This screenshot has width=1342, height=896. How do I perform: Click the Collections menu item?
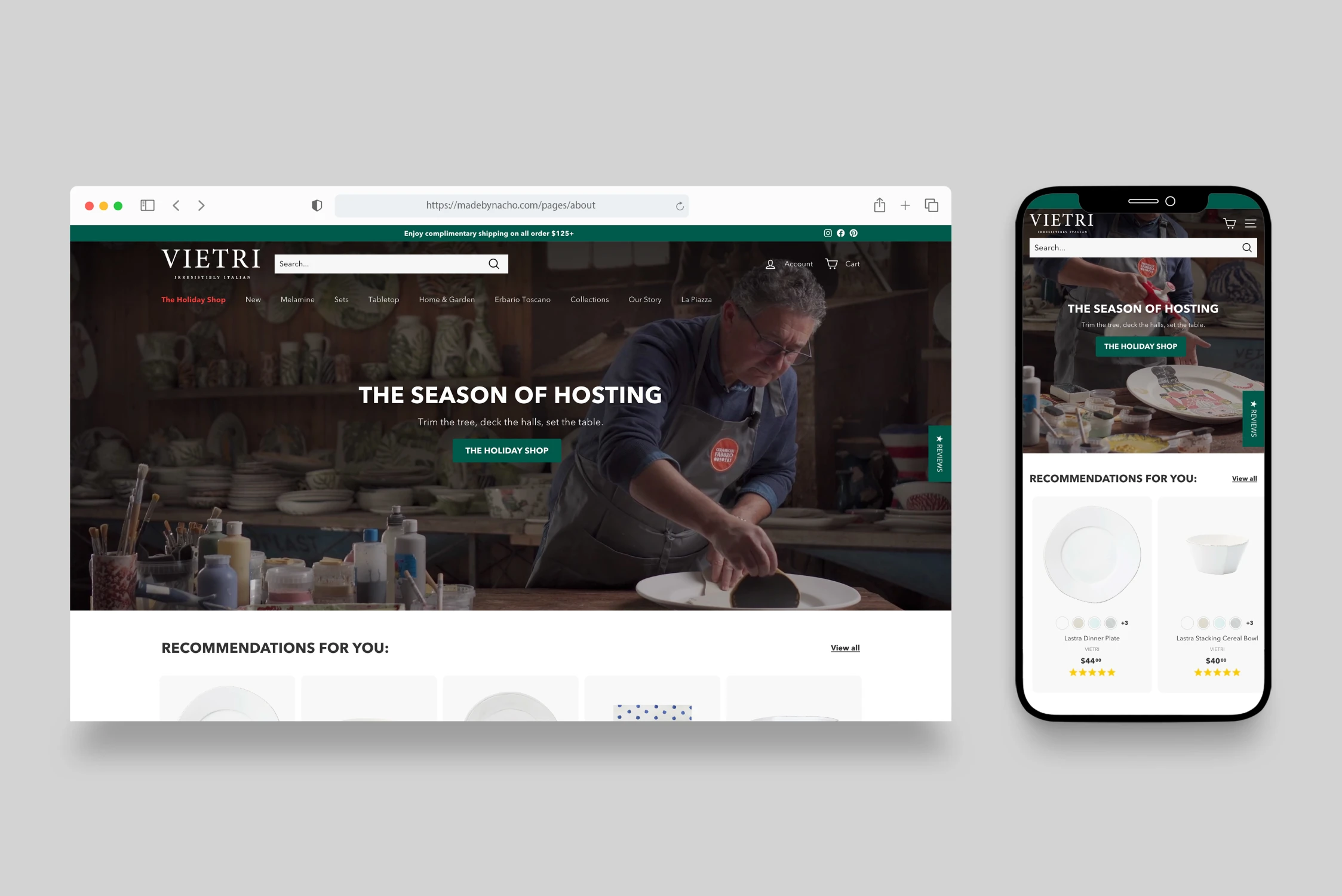coord(589,299)
